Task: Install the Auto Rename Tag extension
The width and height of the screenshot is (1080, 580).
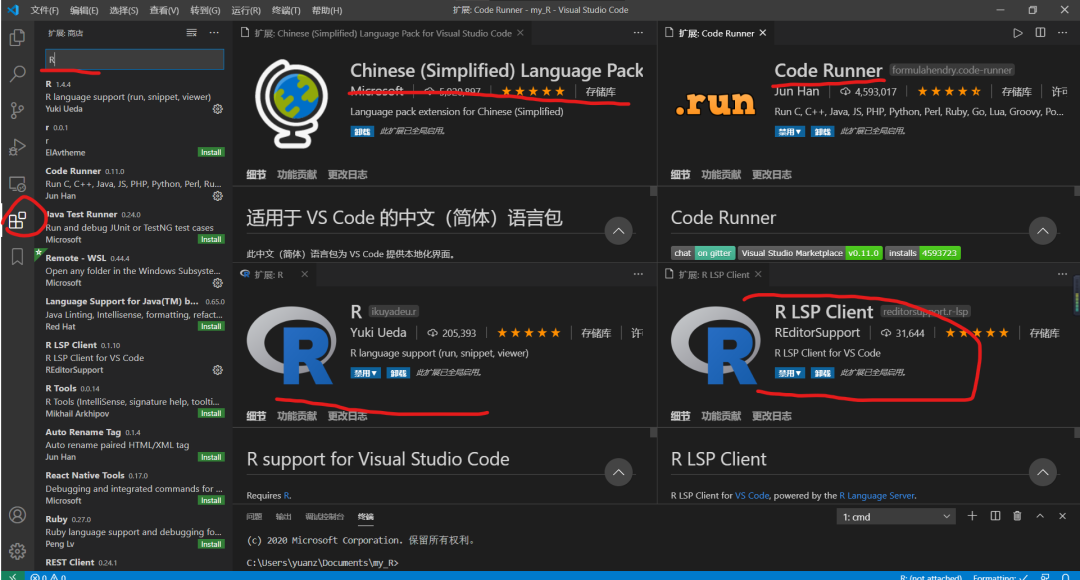Action: pyautogui.click(x=211, y=457)
